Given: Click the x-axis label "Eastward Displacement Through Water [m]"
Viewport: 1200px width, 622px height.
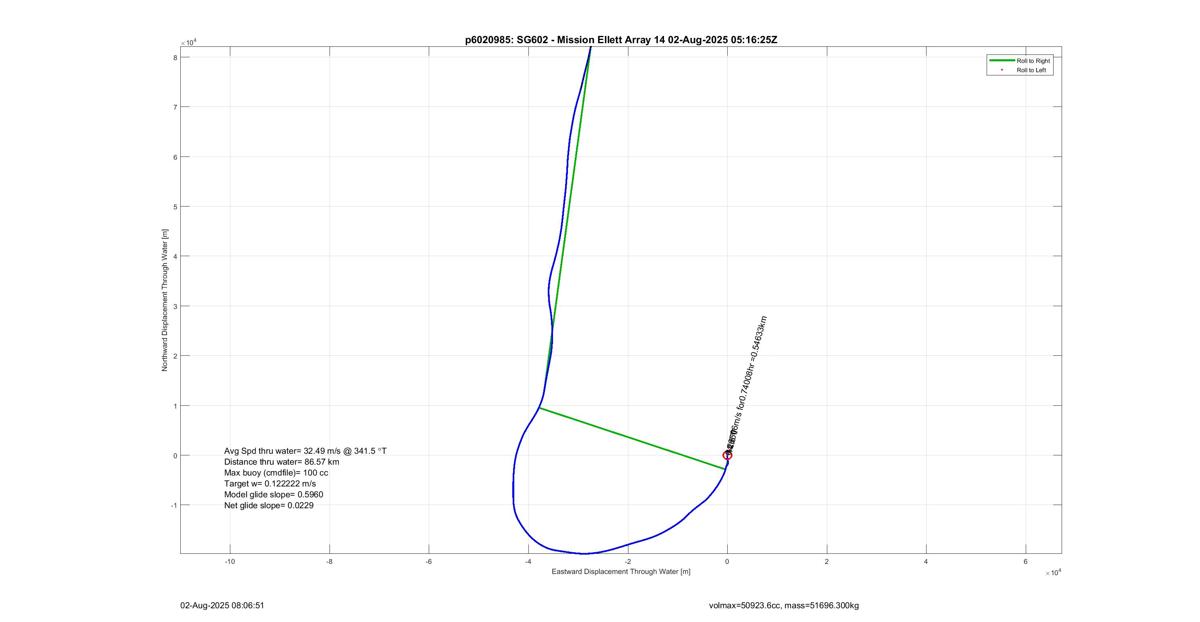Looking at the screenshot, I should tap(621, 572).
